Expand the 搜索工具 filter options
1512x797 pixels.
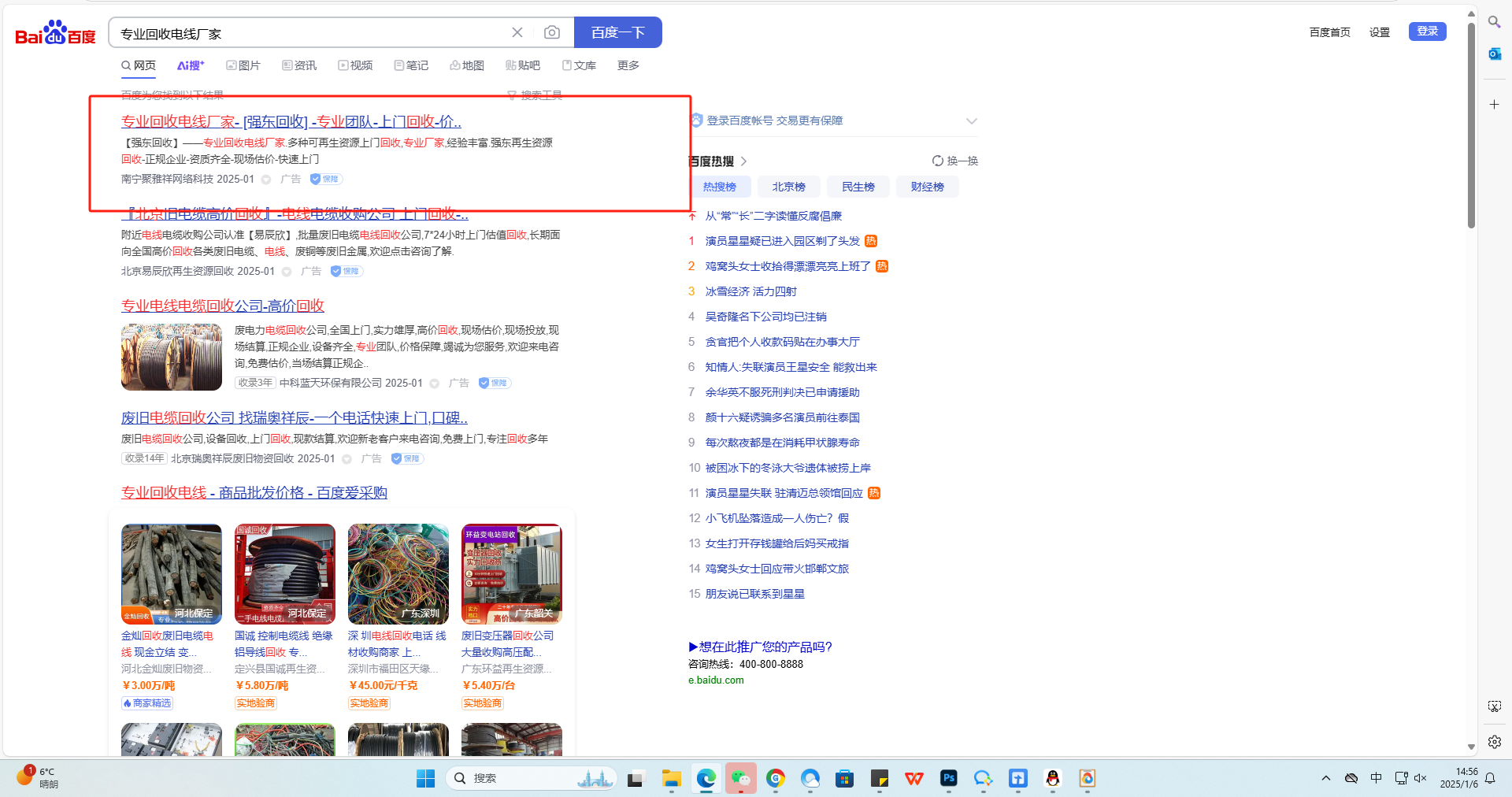535,95
